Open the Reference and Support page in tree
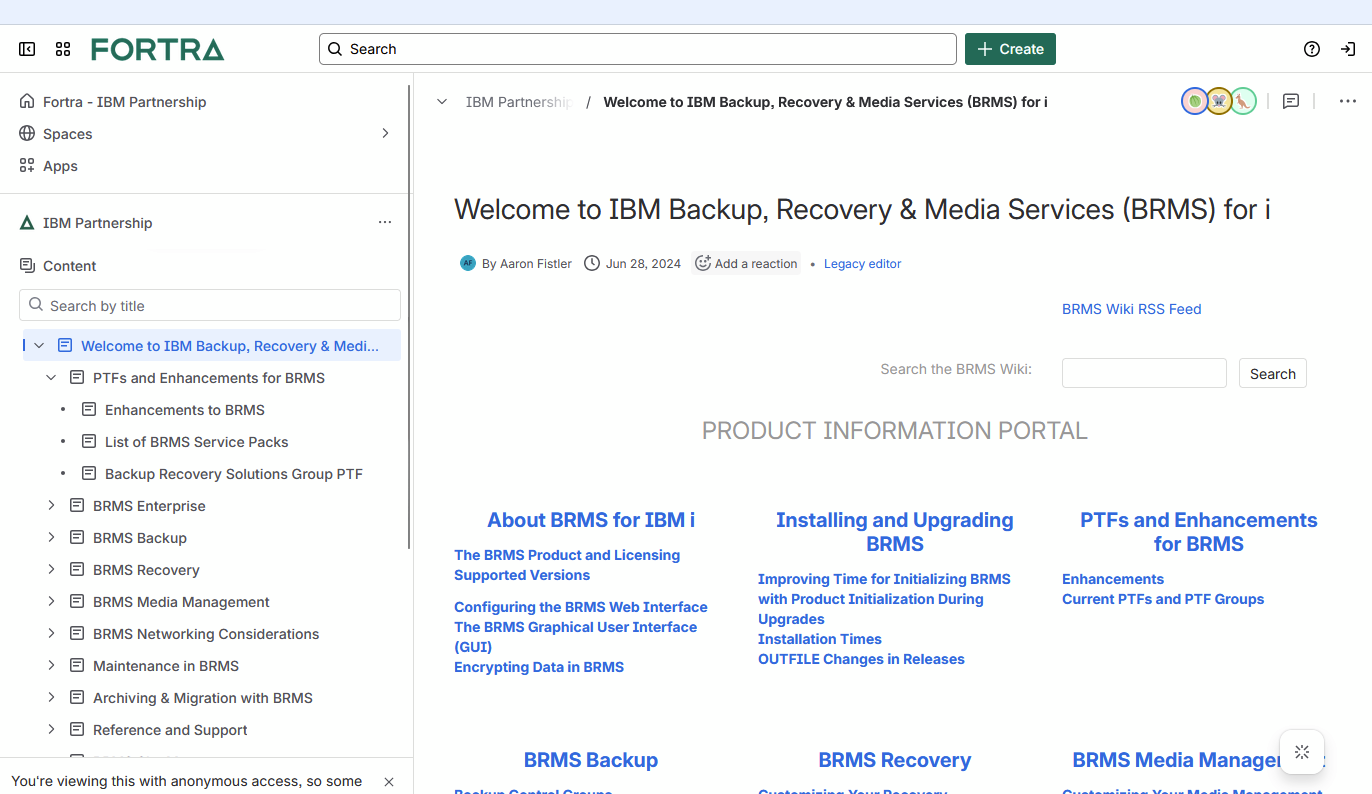The height and width of the screenshot is (794, 1372). tap(170, 730)
